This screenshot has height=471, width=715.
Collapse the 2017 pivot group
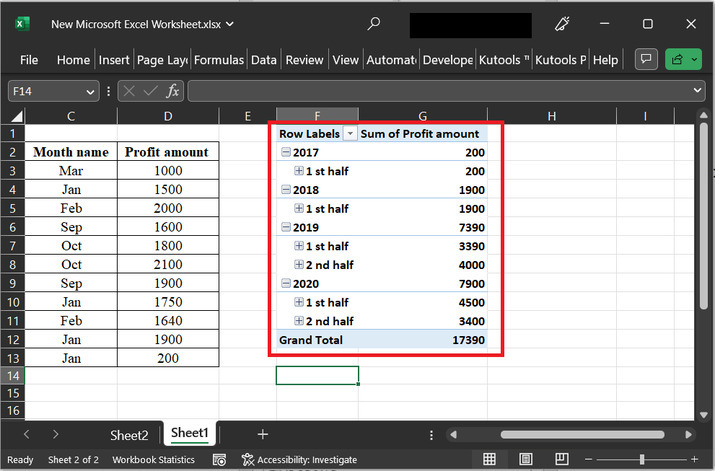click(x=285, y=152)
